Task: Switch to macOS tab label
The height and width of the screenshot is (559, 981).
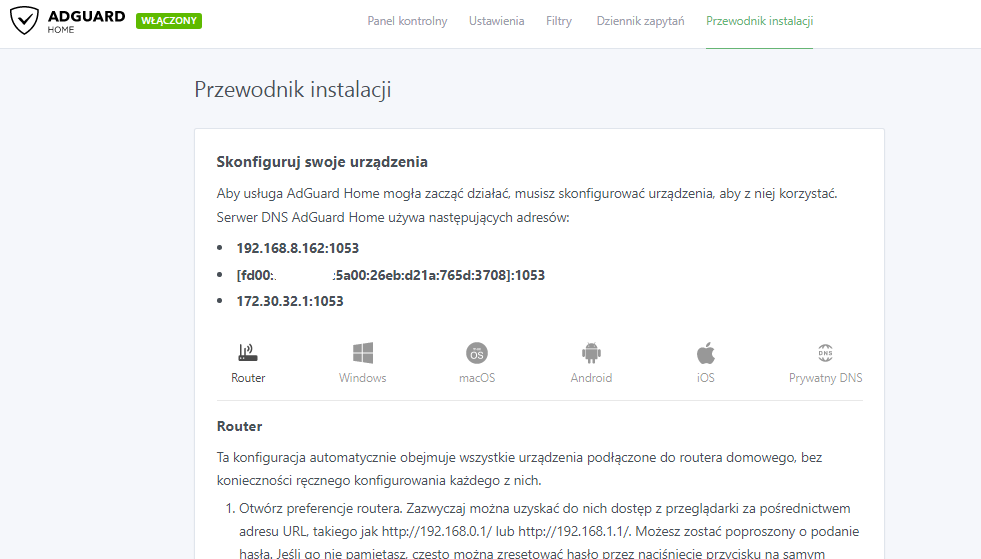Action: click(x=477, y=377)
